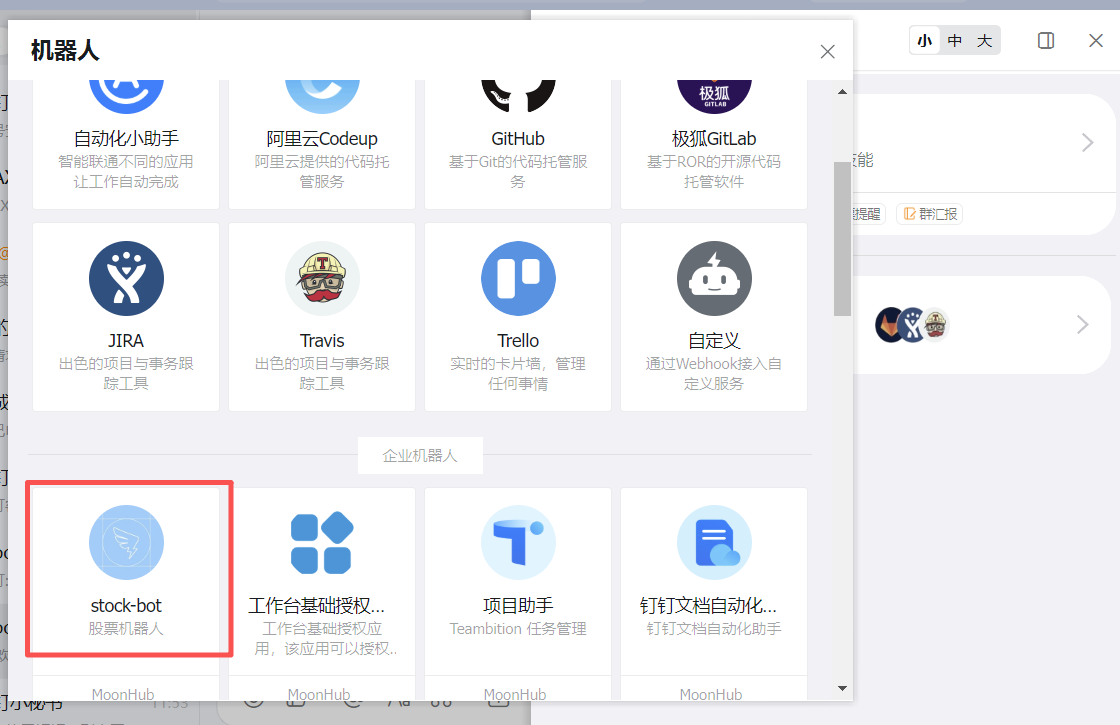Choose the 阿里云Codeup robot

(321, 144)
